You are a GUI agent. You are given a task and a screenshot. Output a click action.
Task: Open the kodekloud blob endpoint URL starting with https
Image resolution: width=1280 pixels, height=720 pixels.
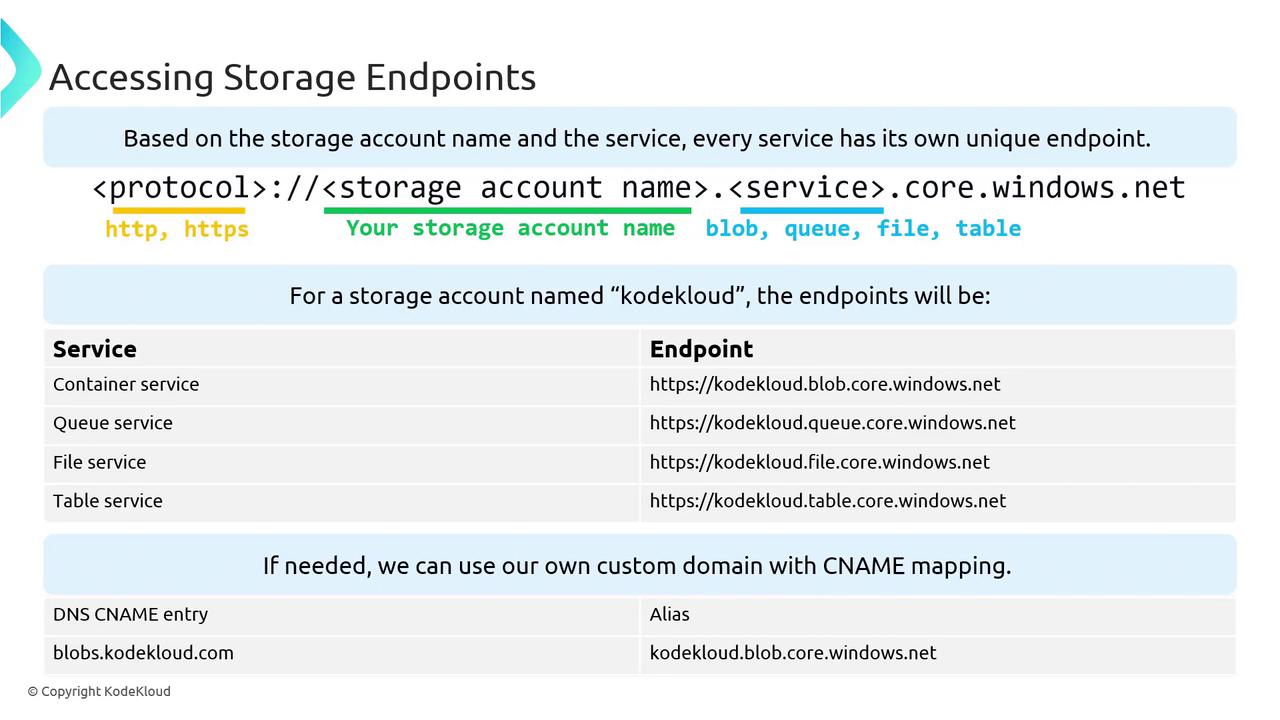coord(824,384)
